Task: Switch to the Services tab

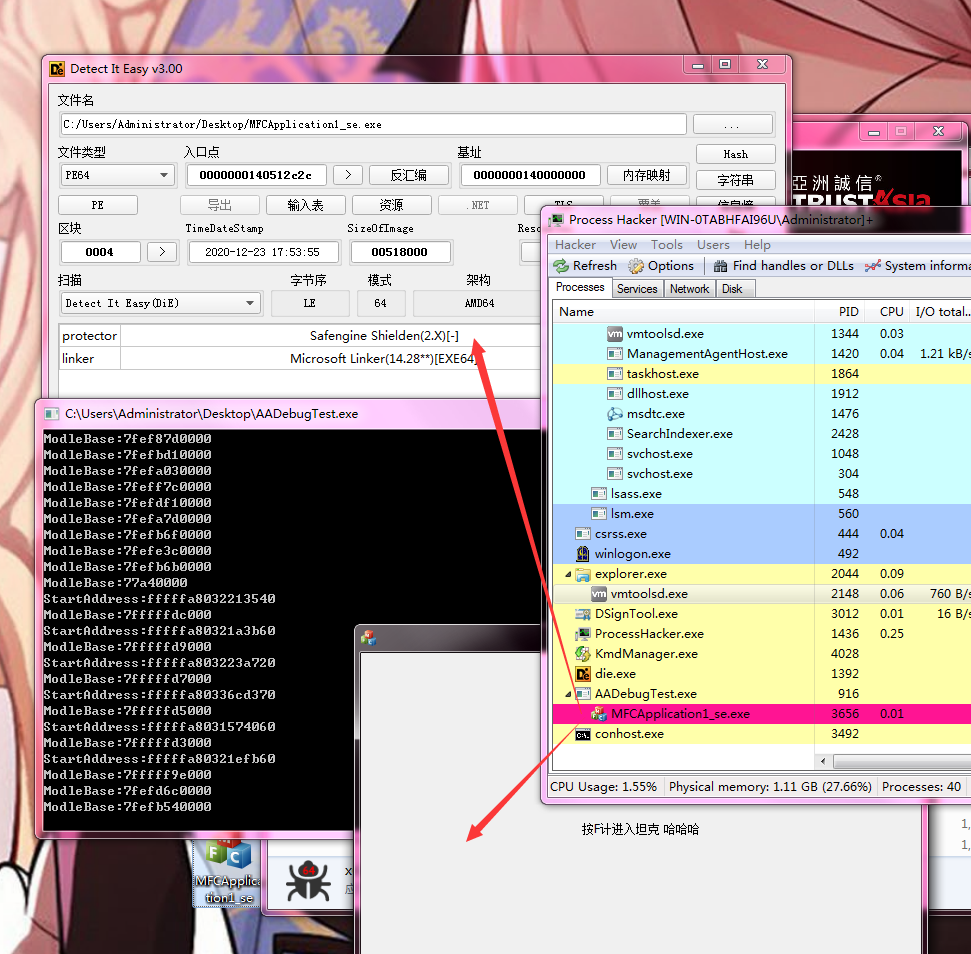Action: tap(637, 289)
